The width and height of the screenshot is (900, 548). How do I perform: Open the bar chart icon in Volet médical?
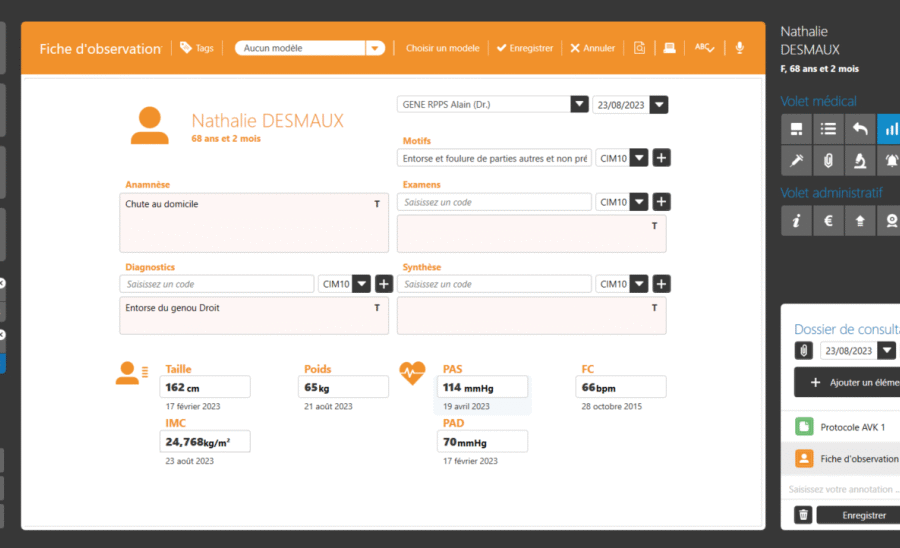tap(889, 129)
